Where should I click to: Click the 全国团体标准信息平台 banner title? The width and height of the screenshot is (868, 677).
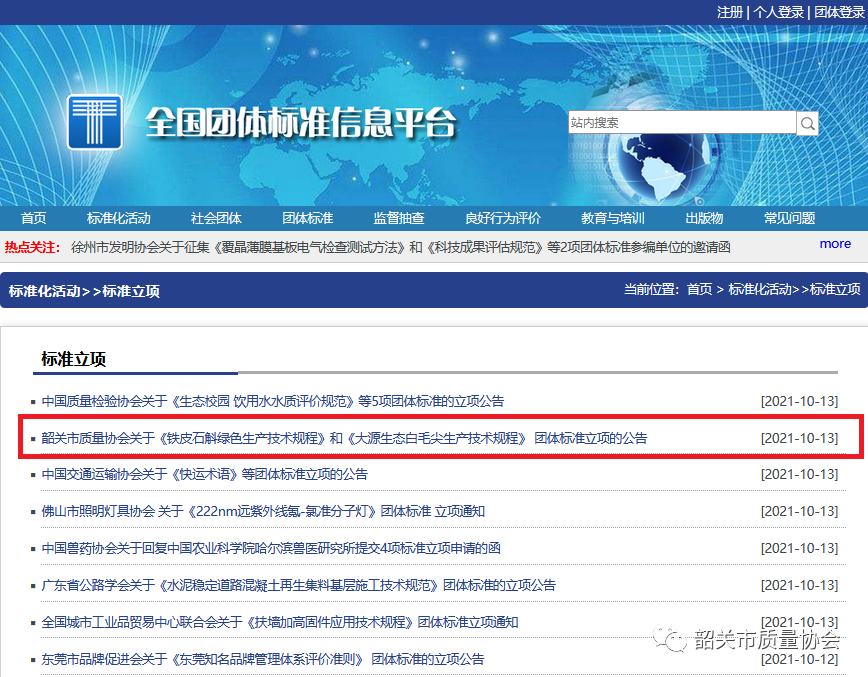(301, 122)
